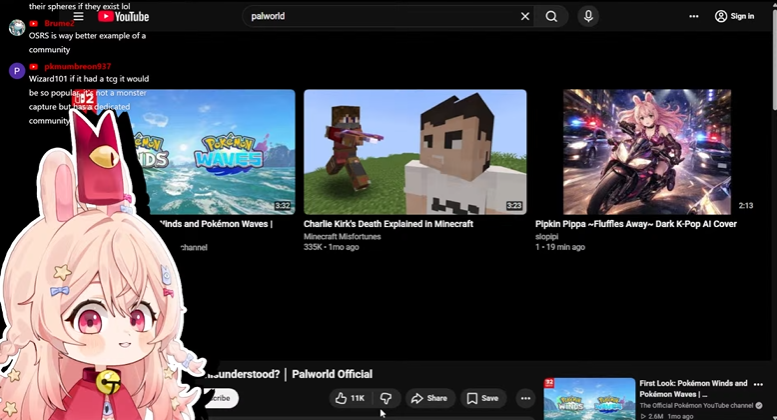The width and height of the screenshot is (777, 420).
Task: Select chat user pkmumbreon937
Action: tap(77, 66)
